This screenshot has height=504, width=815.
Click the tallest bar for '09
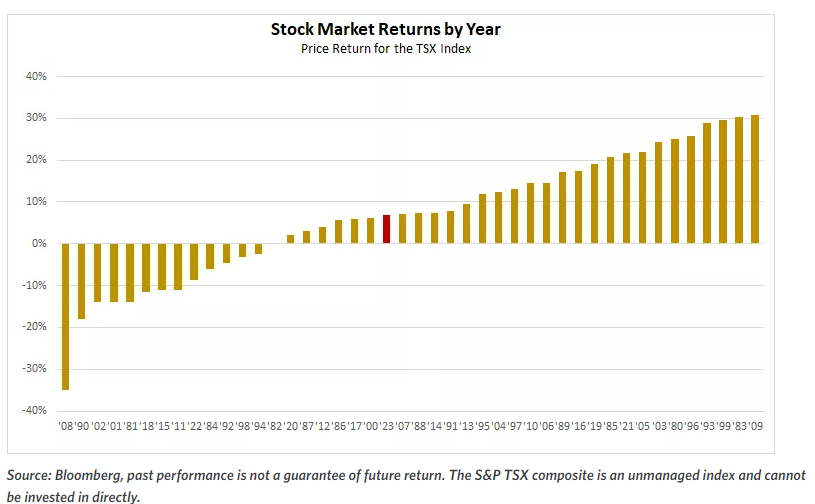(755, 179)
